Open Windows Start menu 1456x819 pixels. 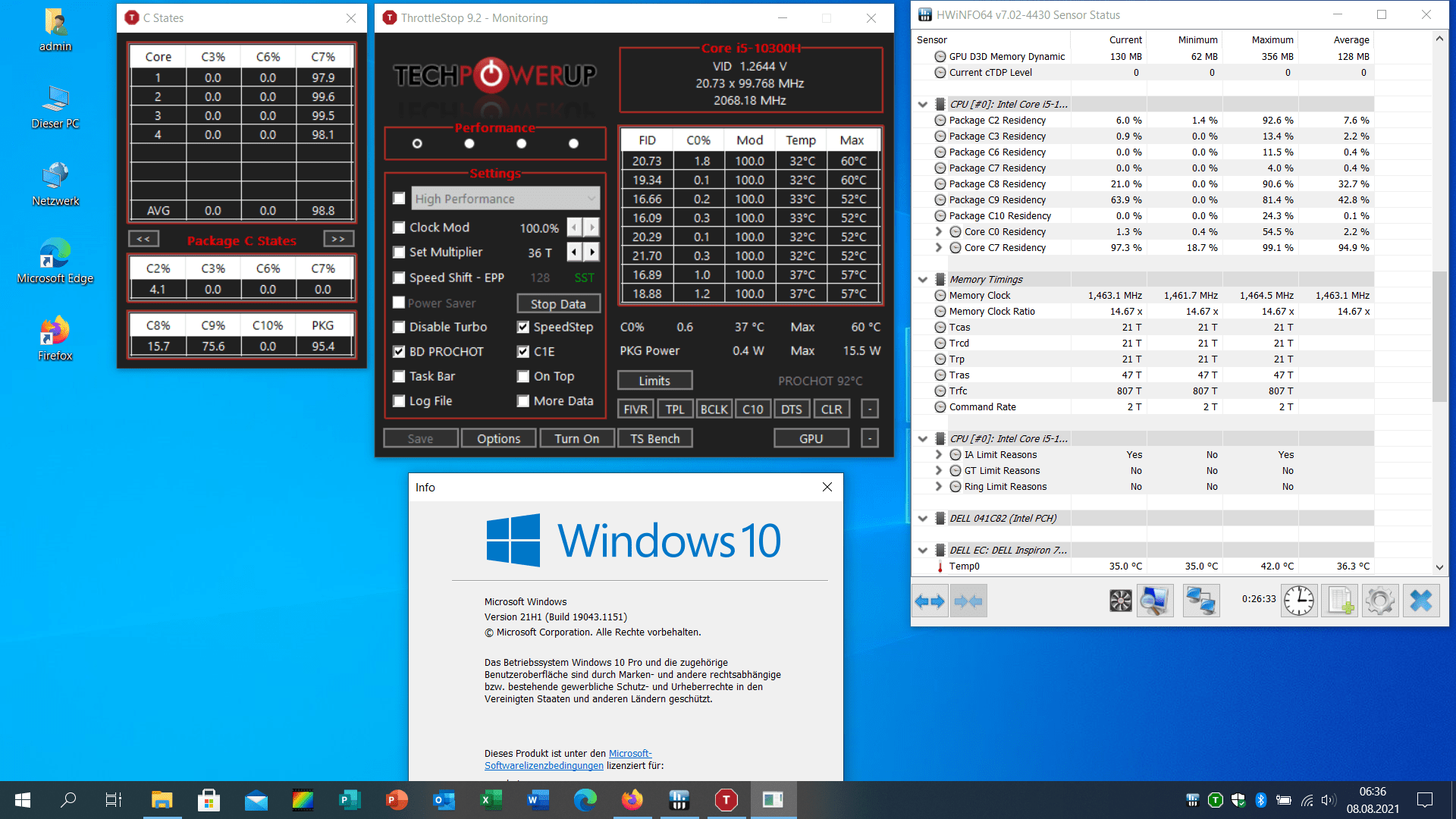(x=23, y=800)
